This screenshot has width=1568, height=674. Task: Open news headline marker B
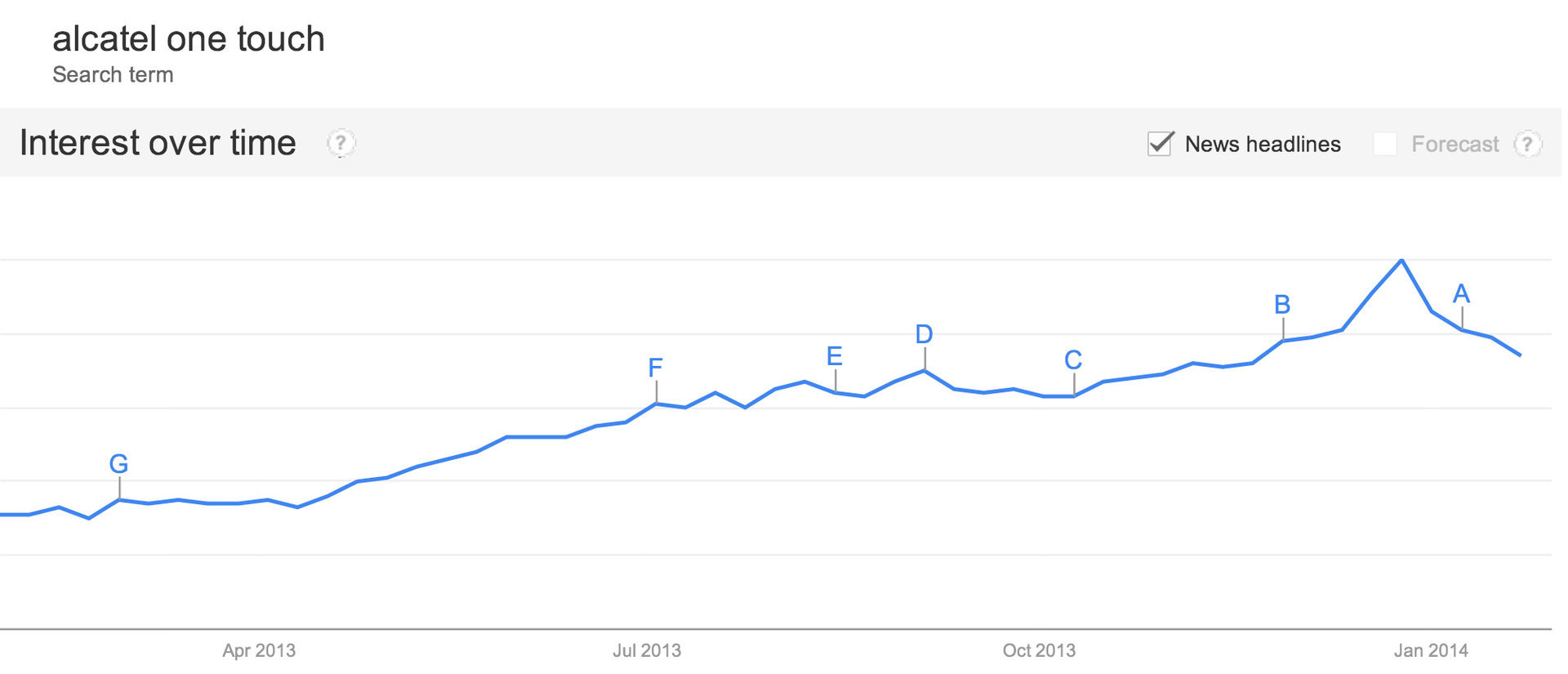point(1282,305)
